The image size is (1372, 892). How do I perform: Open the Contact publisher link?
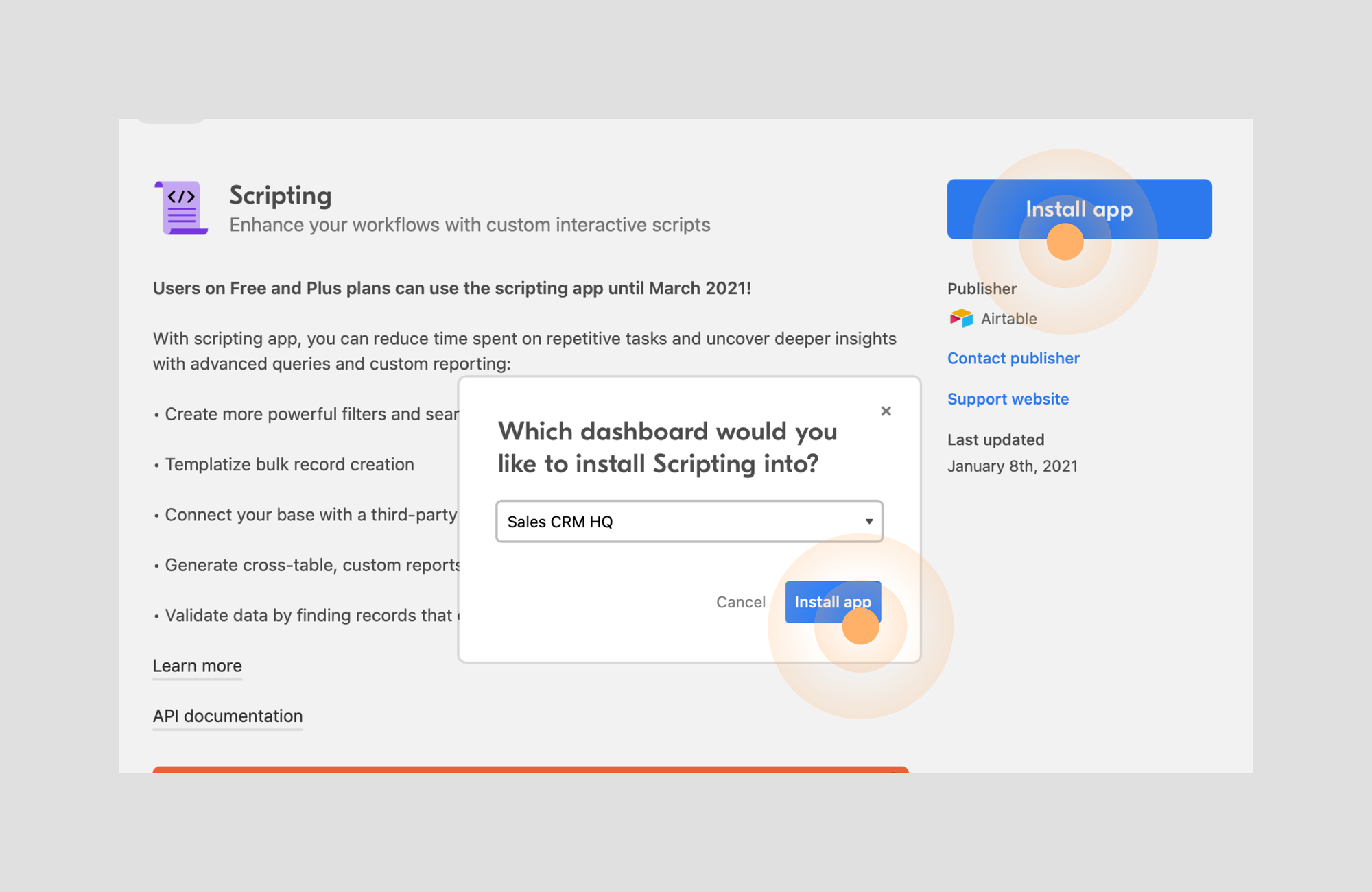point(1013,359)
